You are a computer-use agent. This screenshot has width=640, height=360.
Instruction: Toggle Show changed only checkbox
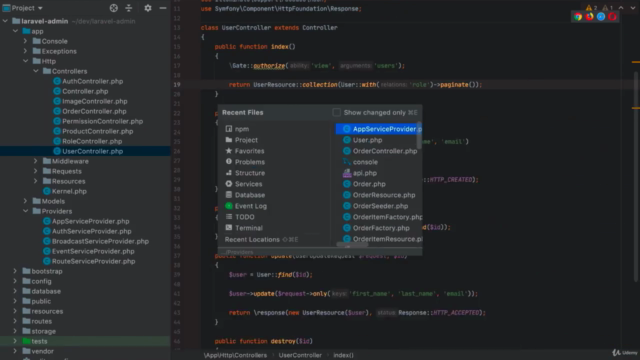pos(336,112)
